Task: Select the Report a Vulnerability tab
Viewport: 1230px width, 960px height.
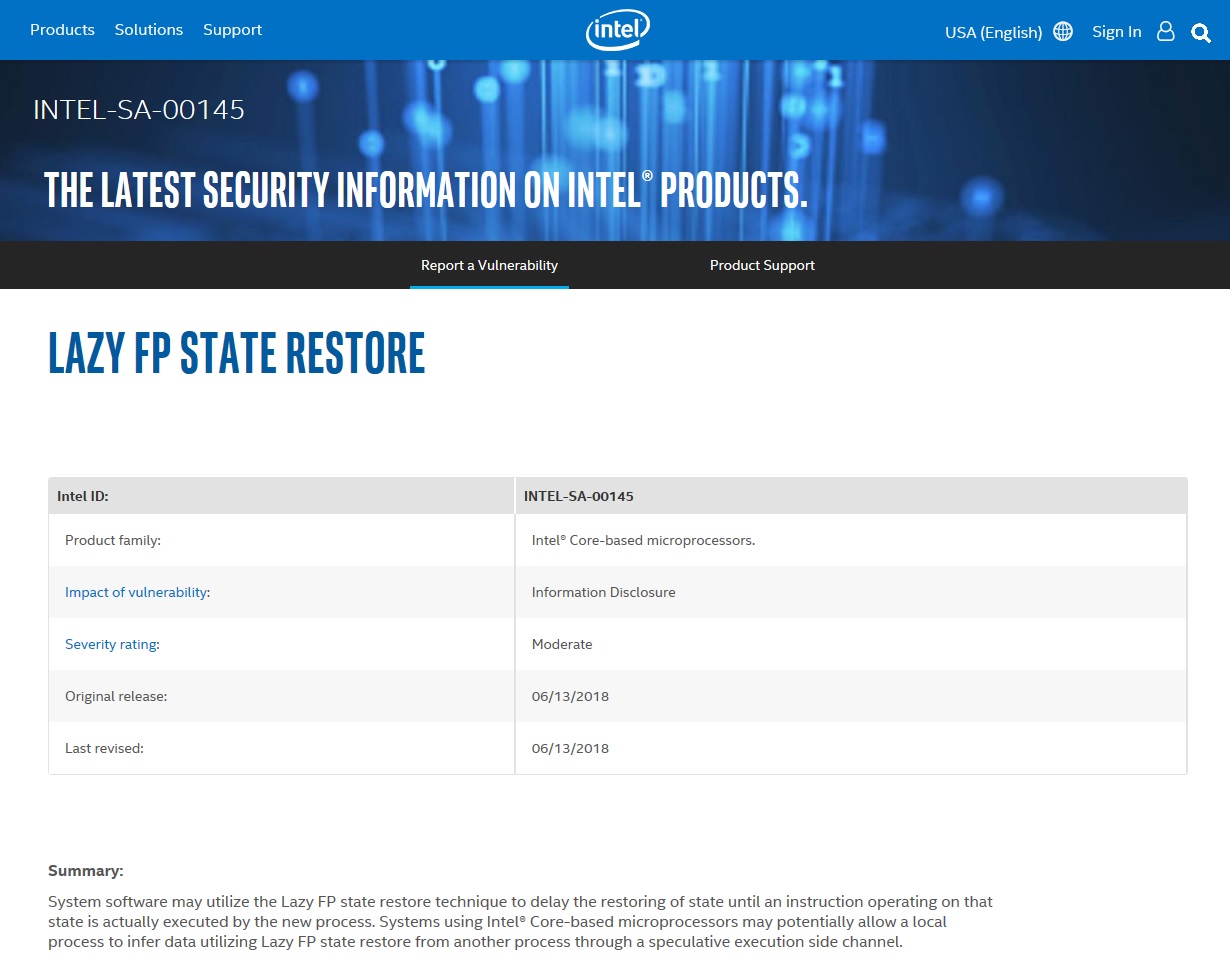Action: coord(489,265)
